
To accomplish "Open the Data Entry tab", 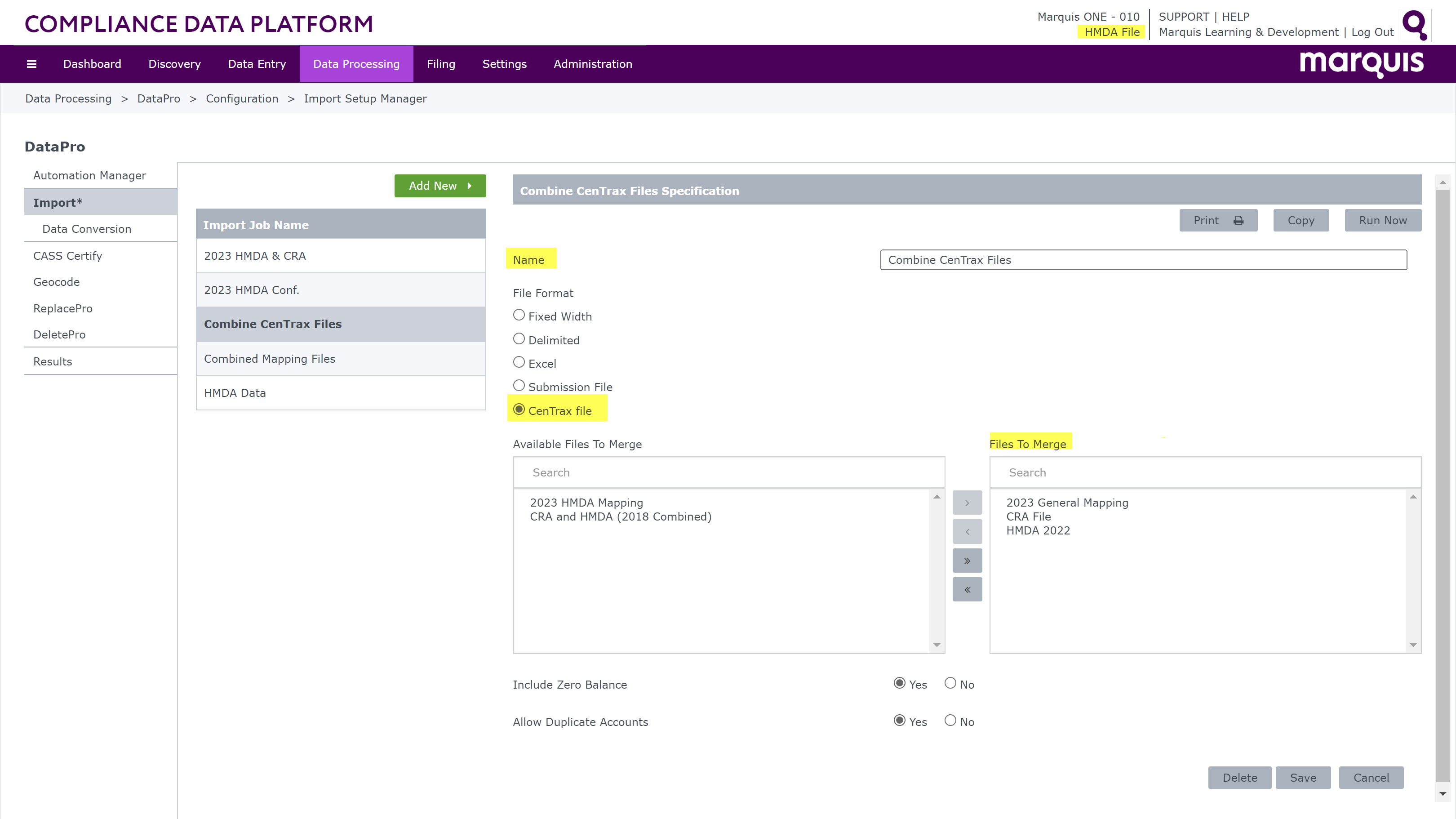I will 257,64.
